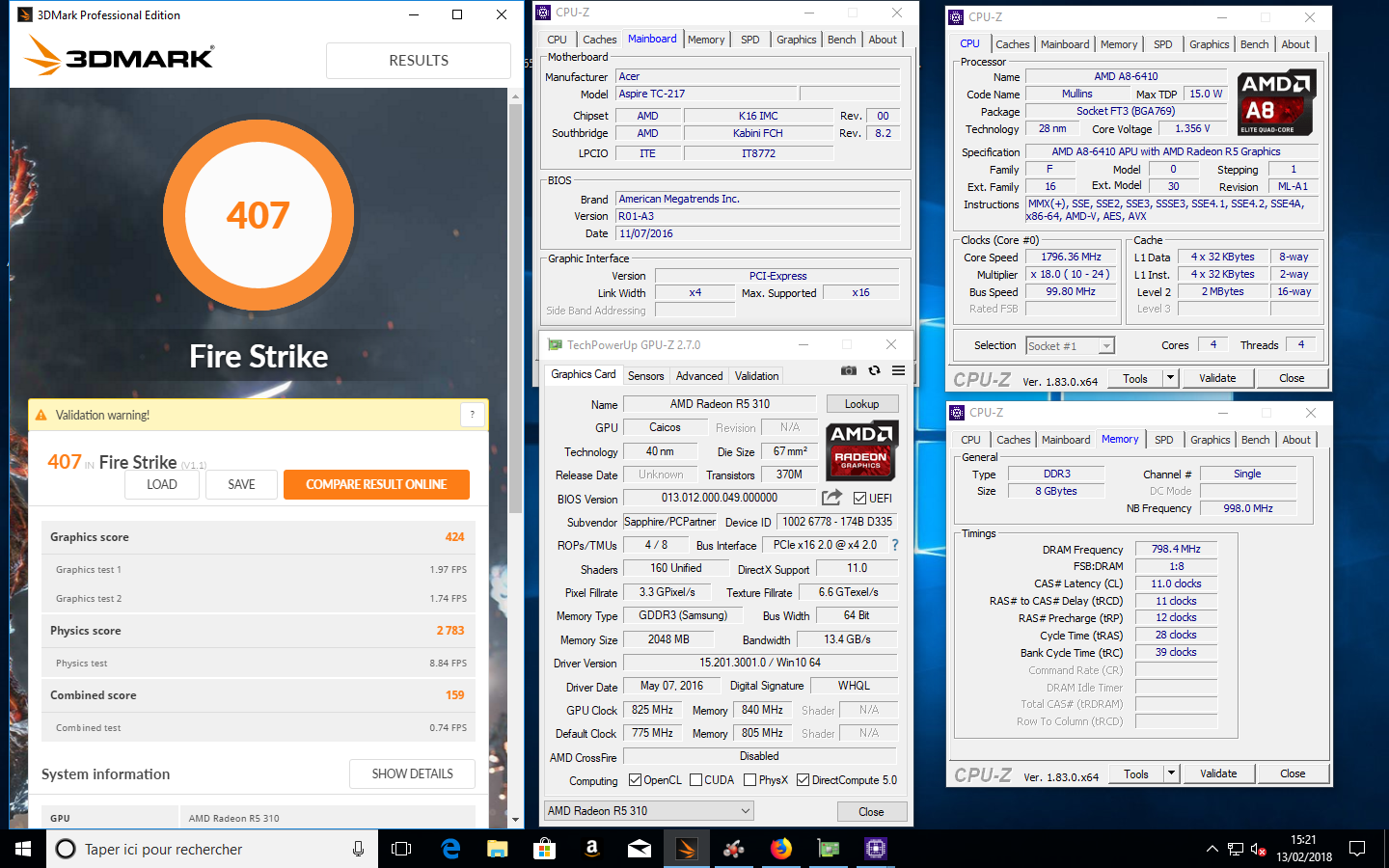Click the Lookup button in GPU-Z
Screen dimensions: 1389x868
pyautogui.click(x=862, y=404)
